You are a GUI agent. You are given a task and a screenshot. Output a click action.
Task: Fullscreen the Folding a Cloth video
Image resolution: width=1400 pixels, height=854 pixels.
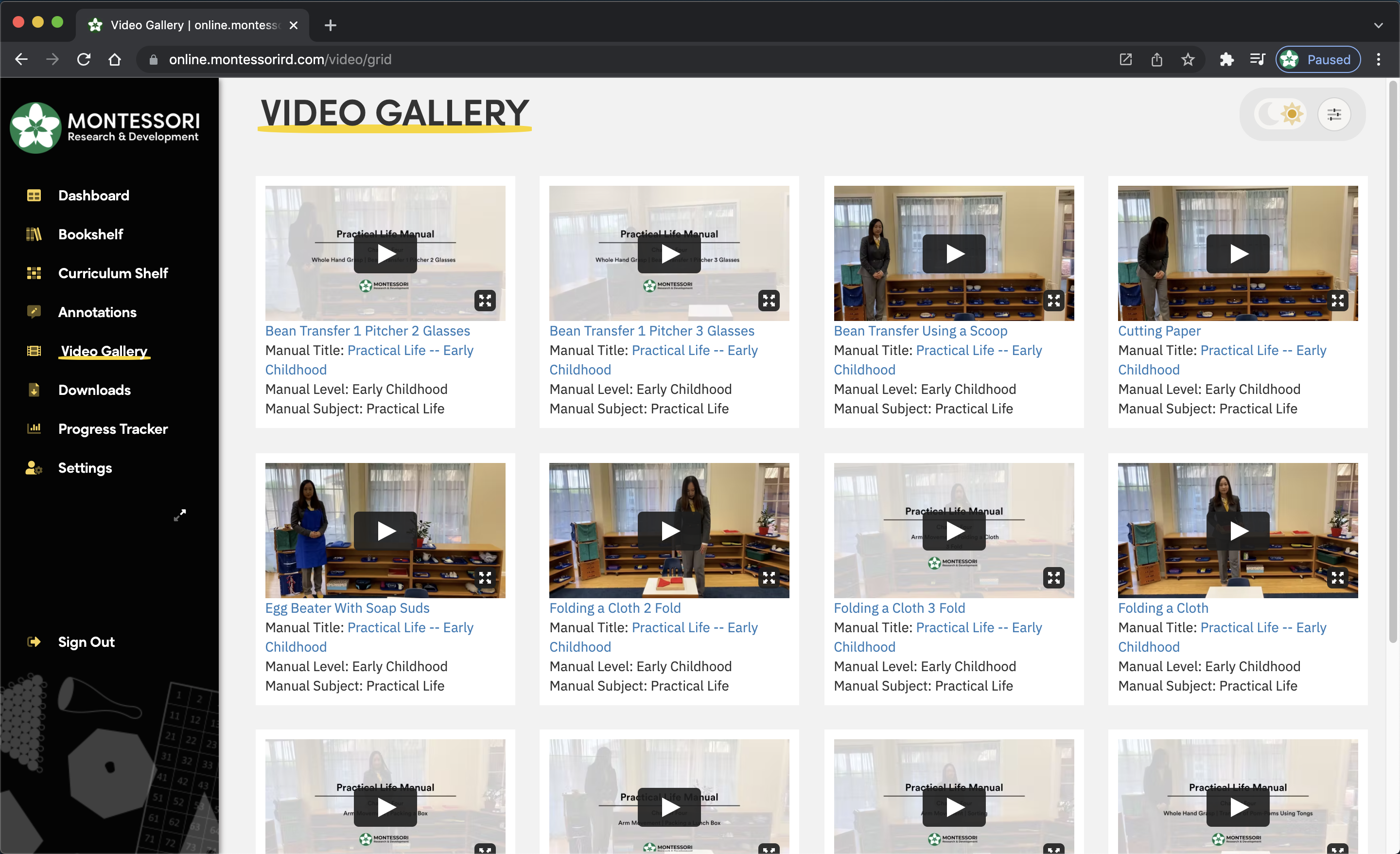(x=1337, y=578)
